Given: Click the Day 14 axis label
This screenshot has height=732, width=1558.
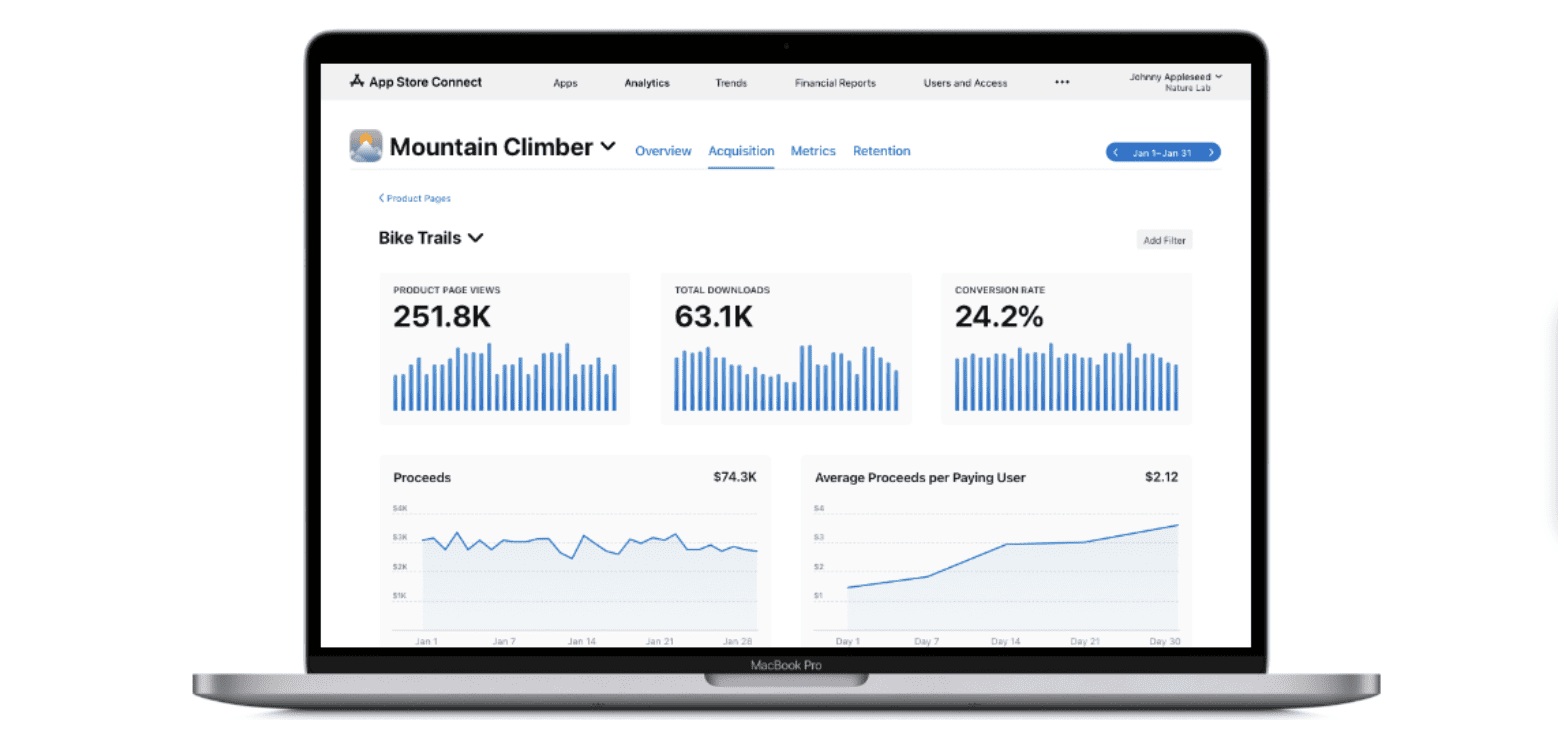Looking at the screenshot, I should [x=1006, y=641].
